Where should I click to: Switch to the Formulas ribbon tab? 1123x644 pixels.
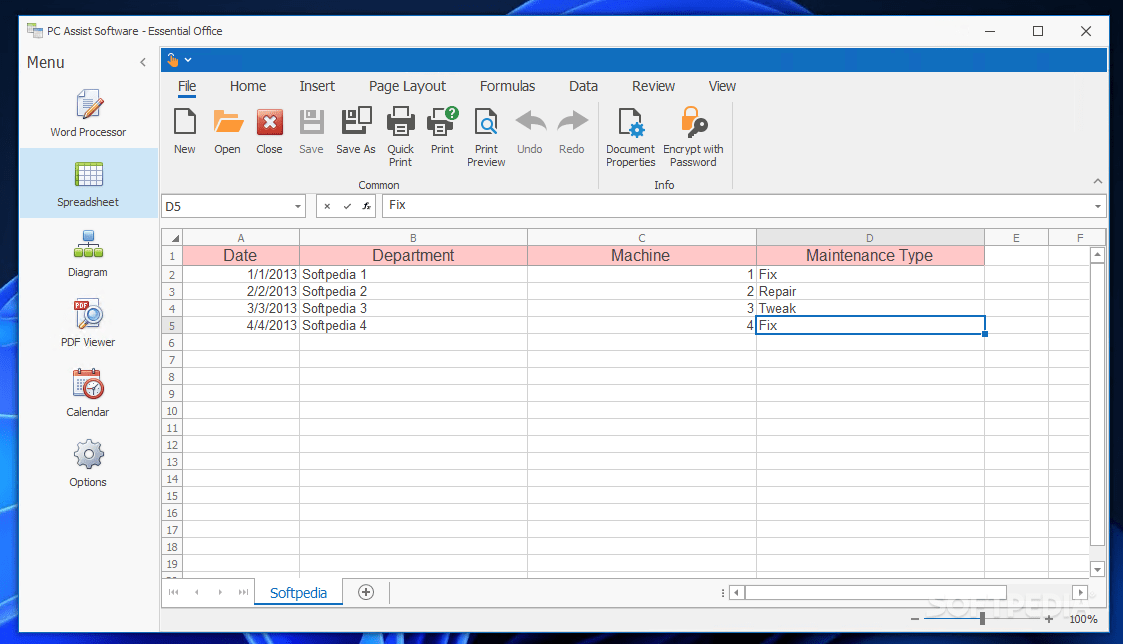[507, 86]
